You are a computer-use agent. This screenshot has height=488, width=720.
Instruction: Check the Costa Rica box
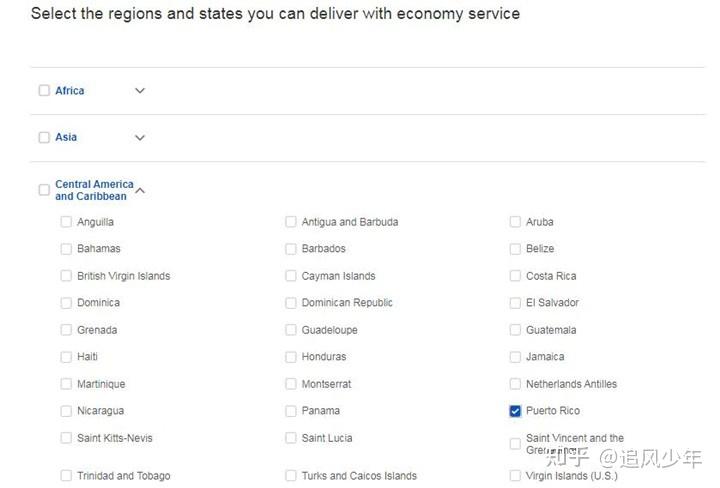click(x=515, y=276)
